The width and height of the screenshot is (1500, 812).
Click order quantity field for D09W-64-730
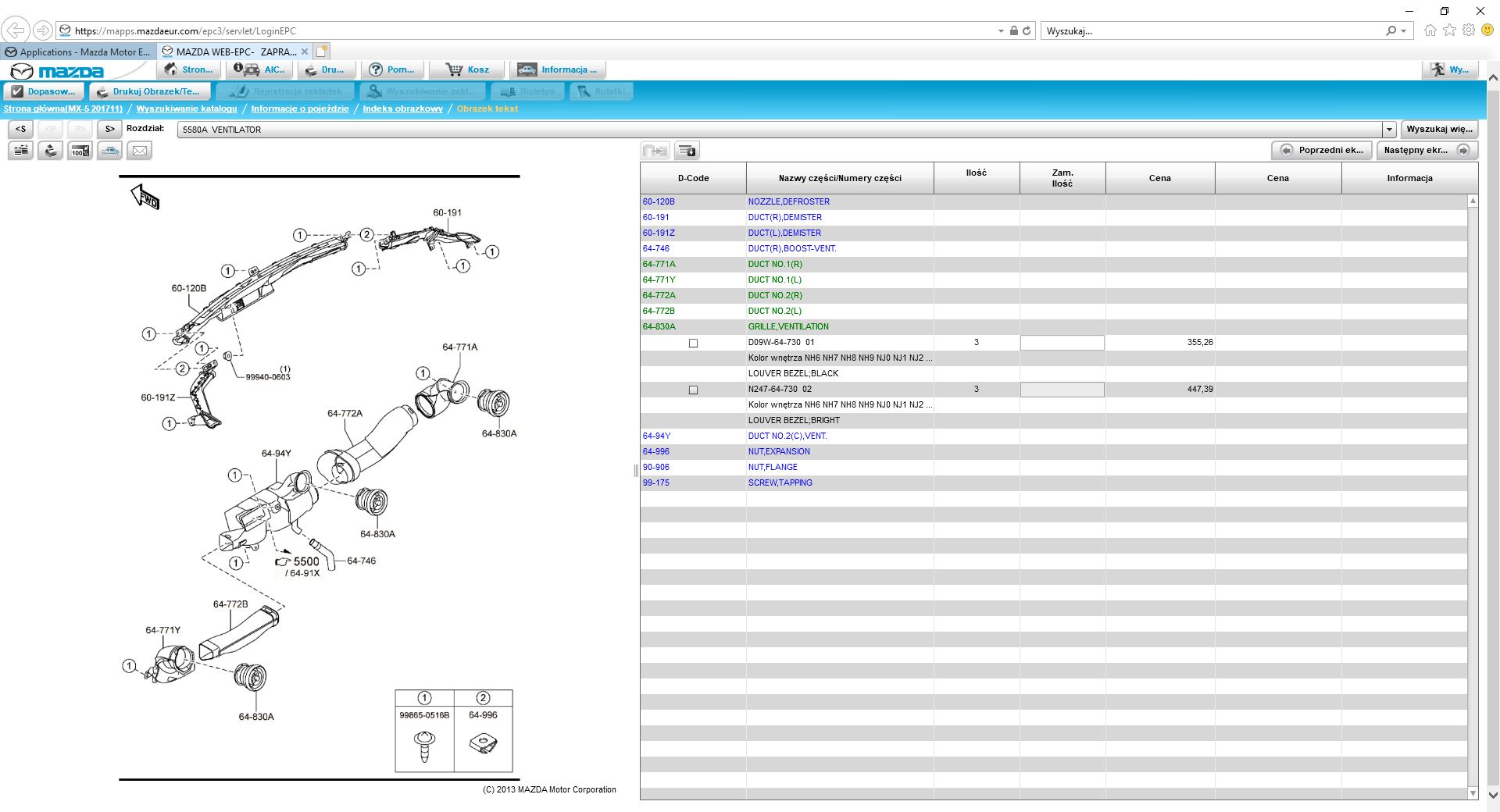click(1062, 343)
